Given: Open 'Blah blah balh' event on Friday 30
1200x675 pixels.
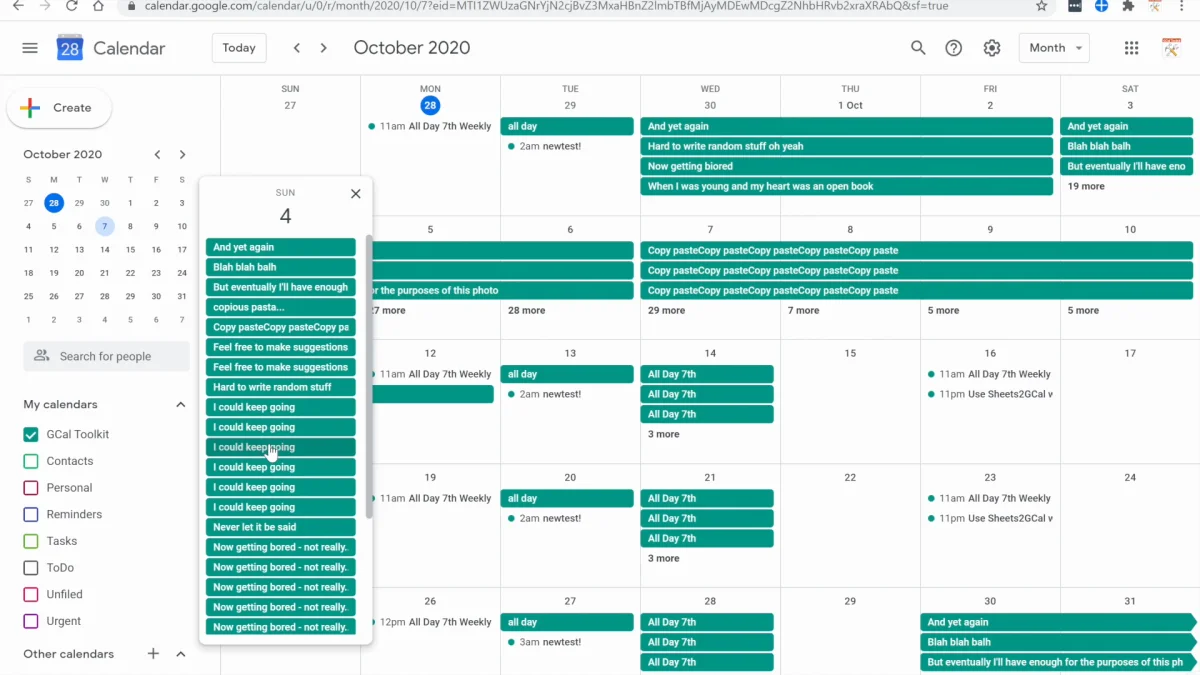Looking at the screenshot, I should 1058,642.
